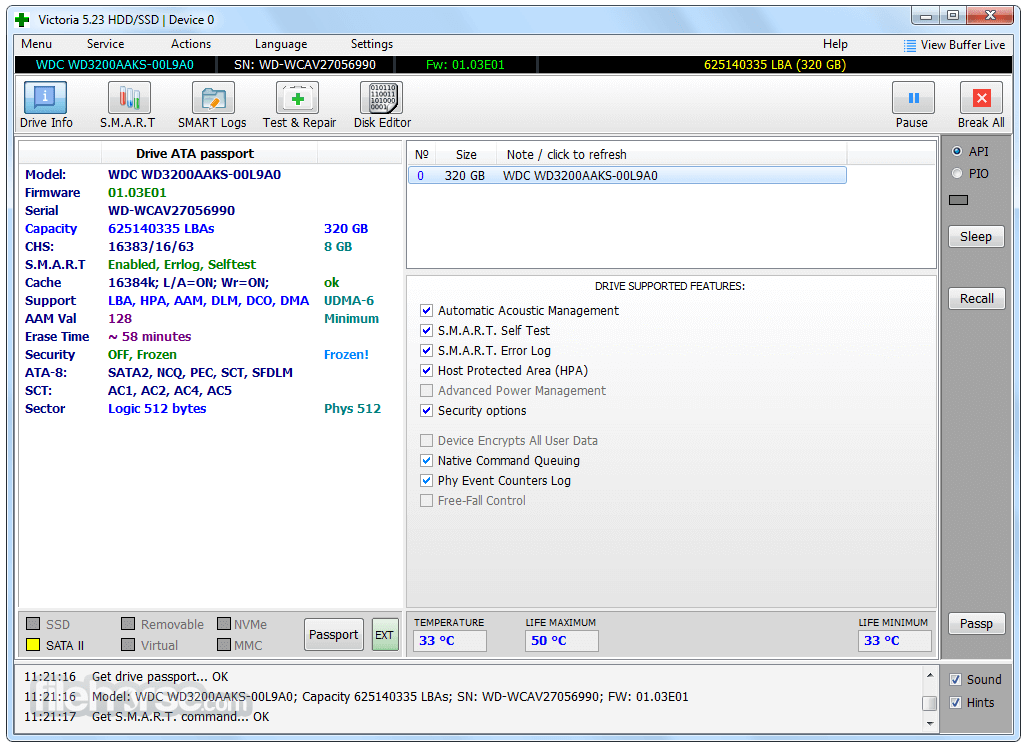1027x747 pixels.
Task: Toggle Free-Fall Control checkbox
Action: 426,501
